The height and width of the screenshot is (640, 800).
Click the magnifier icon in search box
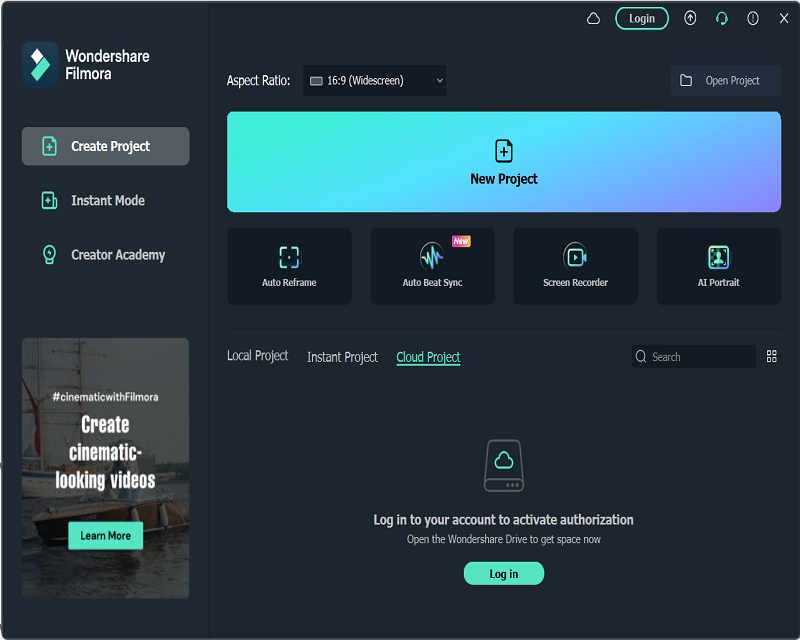click(641, 356)
